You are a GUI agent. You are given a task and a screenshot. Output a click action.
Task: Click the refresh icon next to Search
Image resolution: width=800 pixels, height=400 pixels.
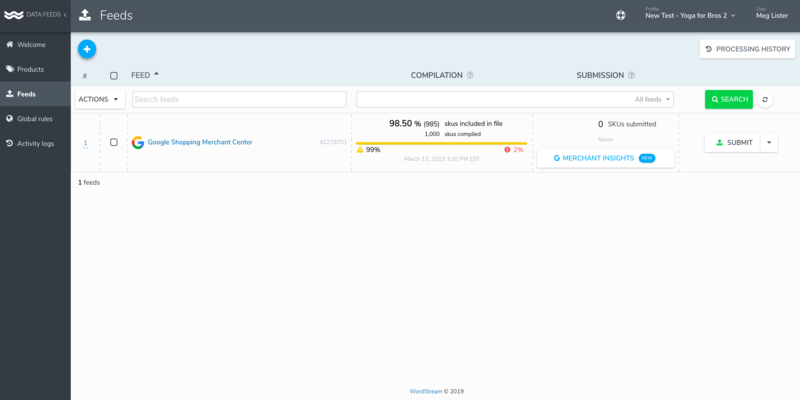[x=765, y=99]
